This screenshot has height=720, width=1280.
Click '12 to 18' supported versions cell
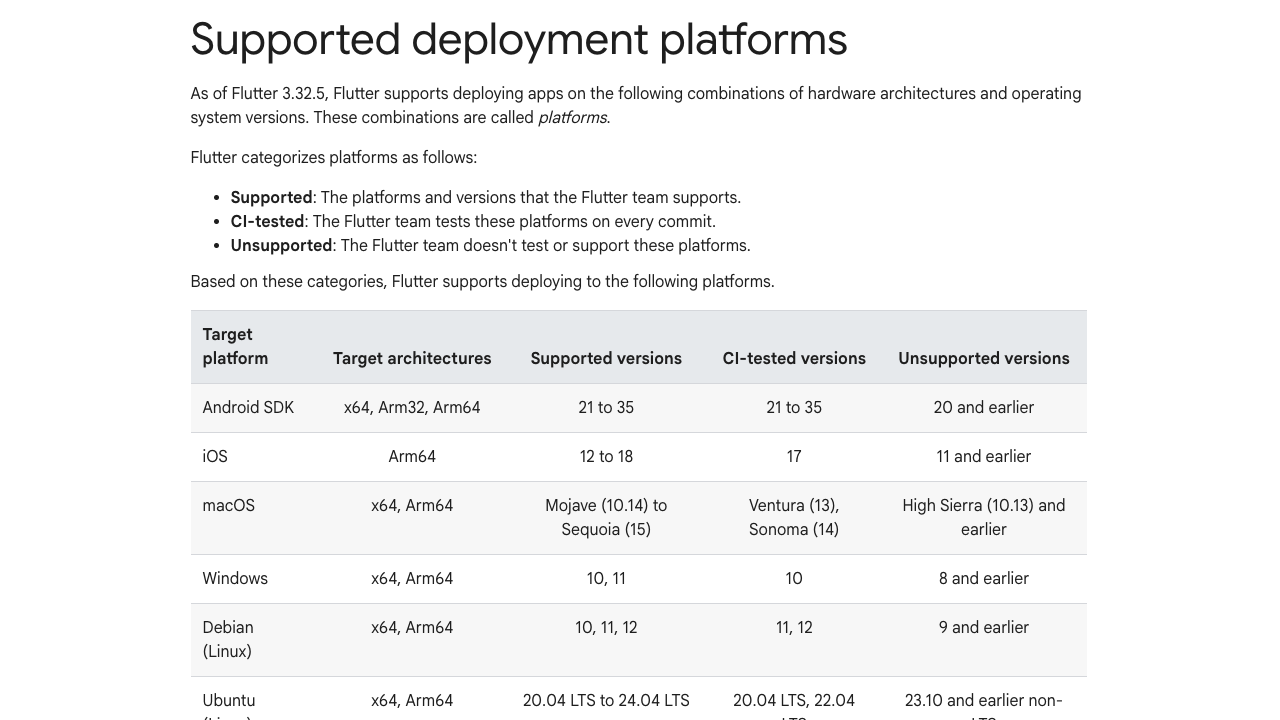pyautogui.click(x=606, y=456)
